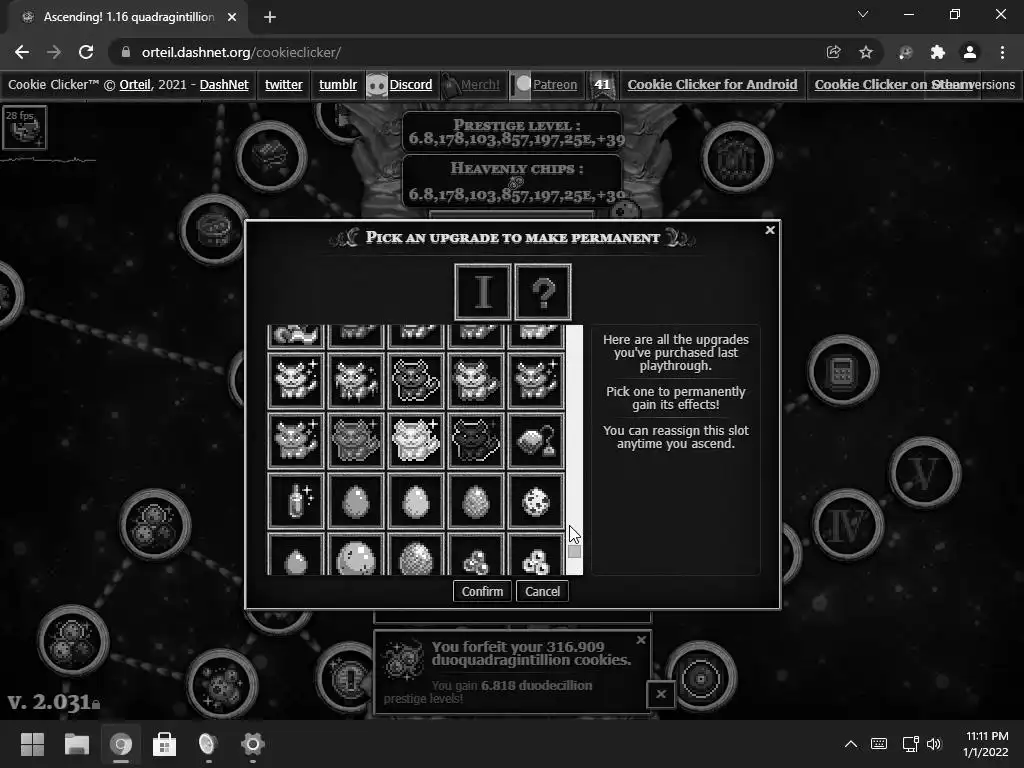
Task: Pick the black outlined kitten by the tea bag
Action: [x=476, y=440]
